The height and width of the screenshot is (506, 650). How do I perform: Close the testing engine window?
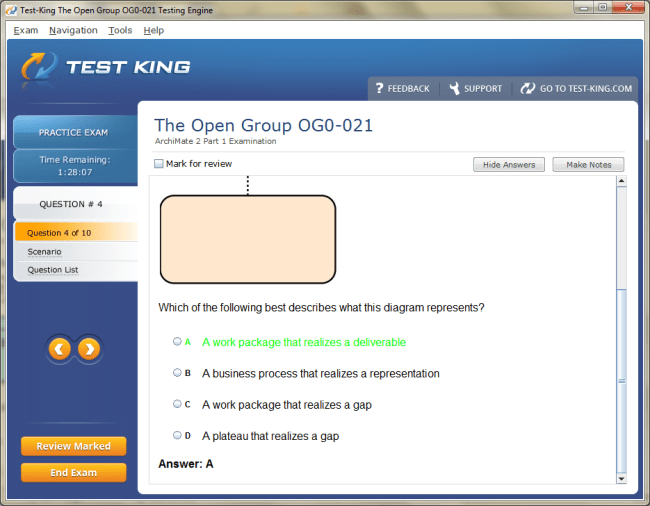tap(628, 7)
